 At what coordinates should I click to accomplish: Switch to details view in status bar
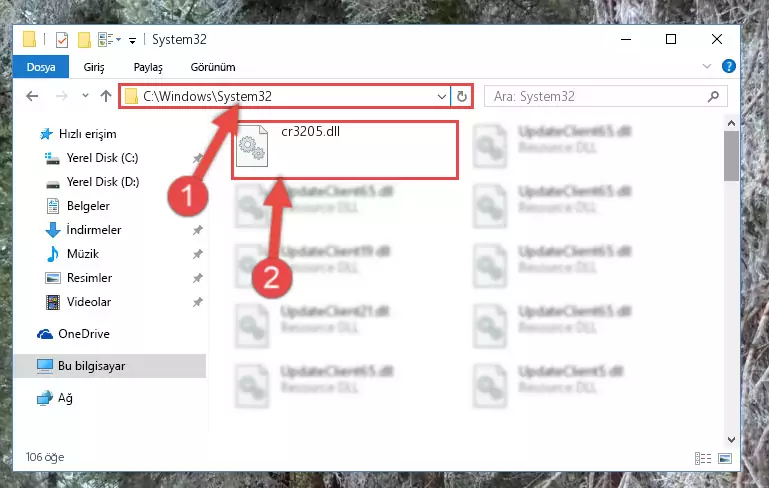point(703,458)
